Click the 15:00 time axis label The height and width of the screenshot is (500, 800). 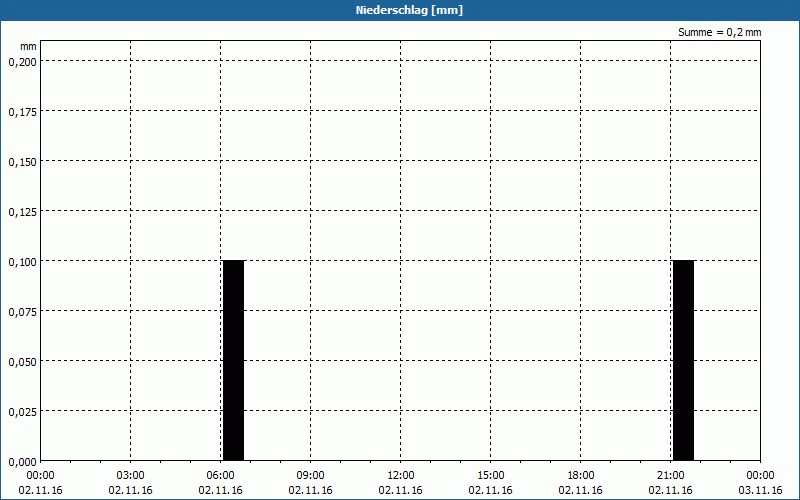point(491,475)
